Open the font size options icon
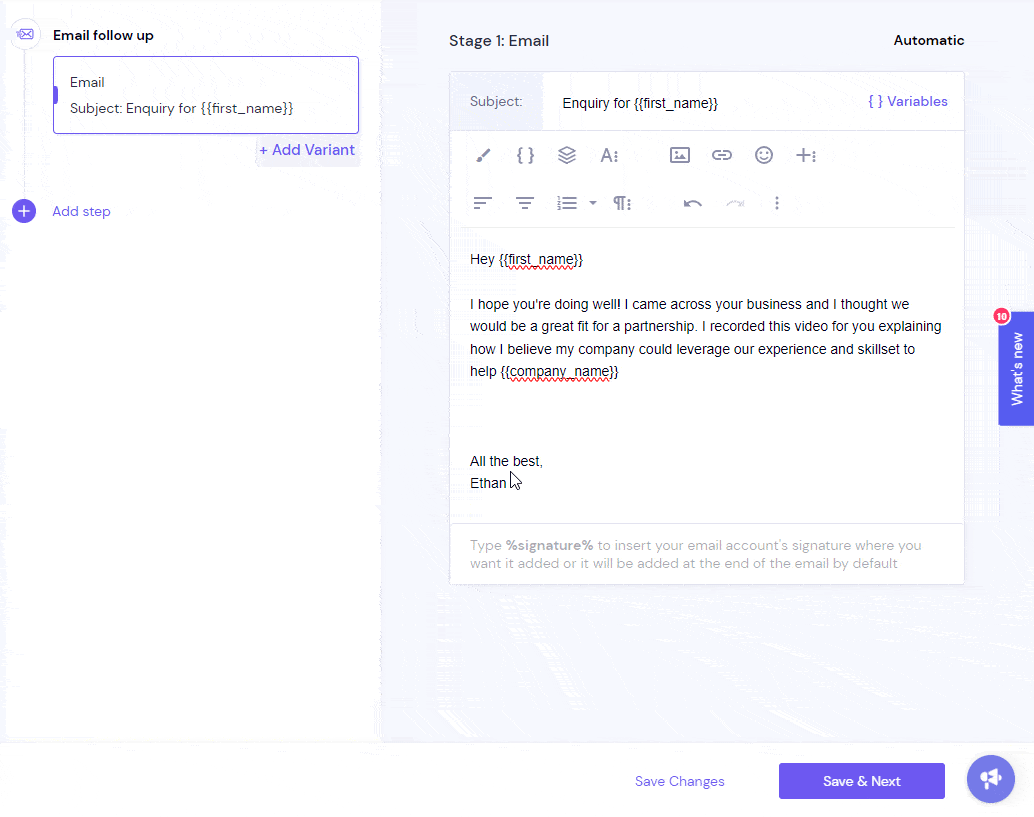This screenshot has height=817, width=1034. [609, 156]
